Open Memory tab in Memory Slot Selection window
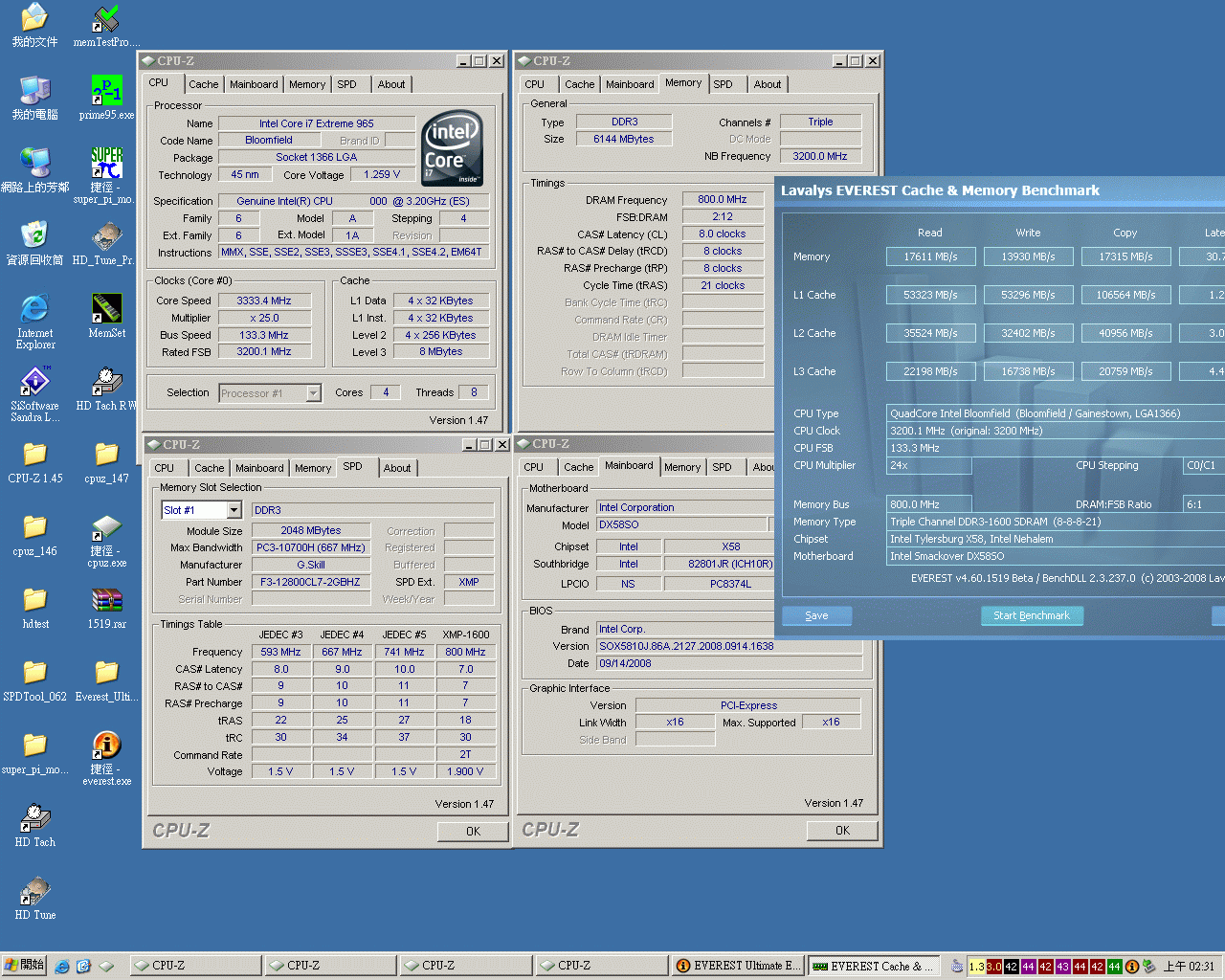This screenshot has height=980, width=1225. [x=313, y=468]
